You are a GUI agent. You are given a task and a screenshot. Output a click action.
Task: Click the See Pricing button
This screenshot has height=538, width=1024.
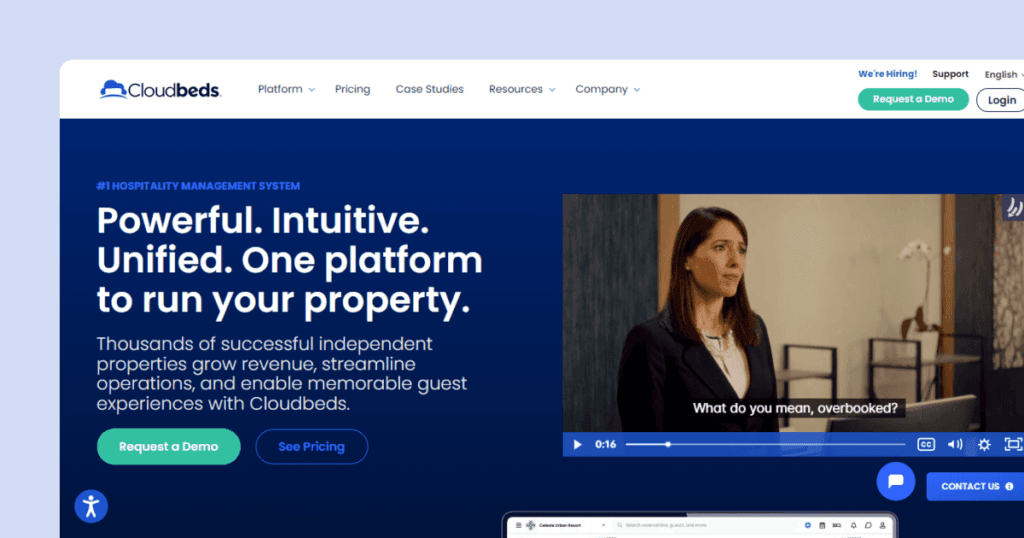click(x=312, y=447)
